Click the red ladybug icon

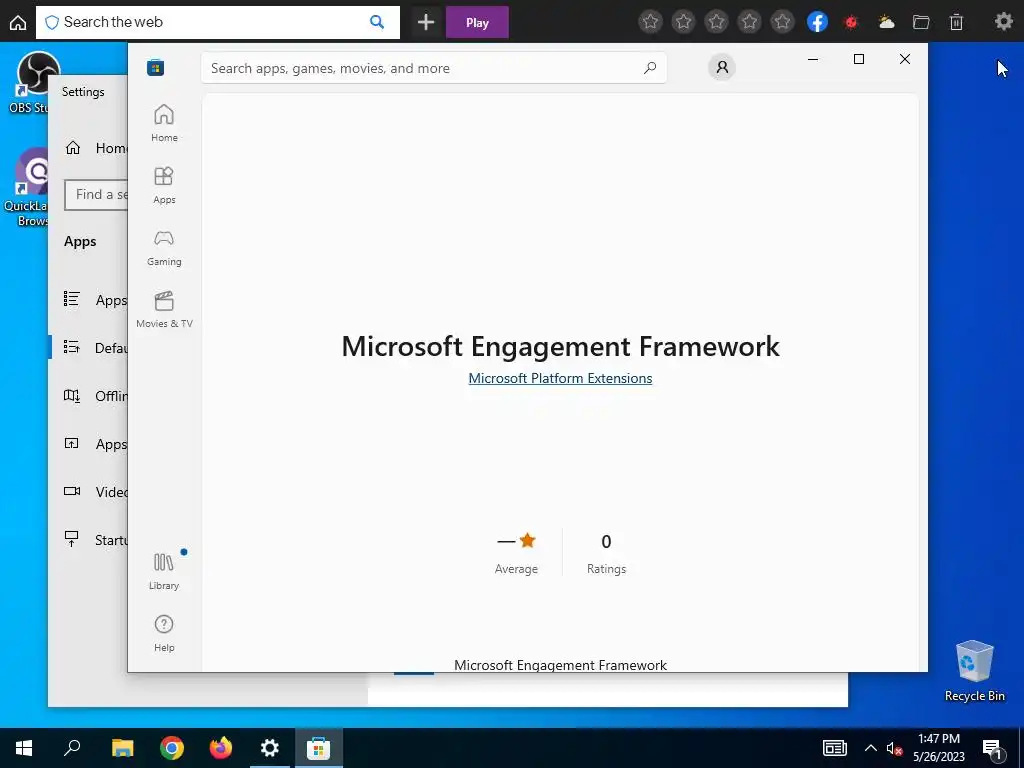851,22
